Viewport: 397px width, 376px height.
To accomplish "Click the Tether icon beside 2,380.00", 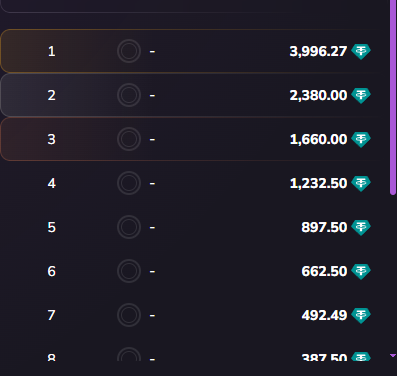I will point(361,95).
